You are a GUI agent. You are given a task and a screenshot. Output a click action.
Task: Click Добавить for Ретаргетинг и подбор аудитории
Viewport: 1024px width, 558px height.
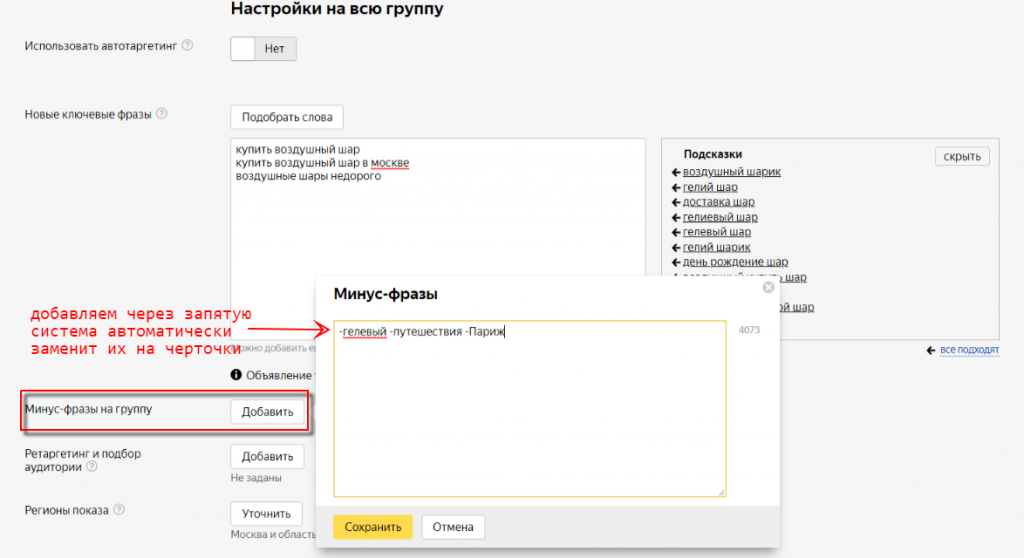coord(267,457)
